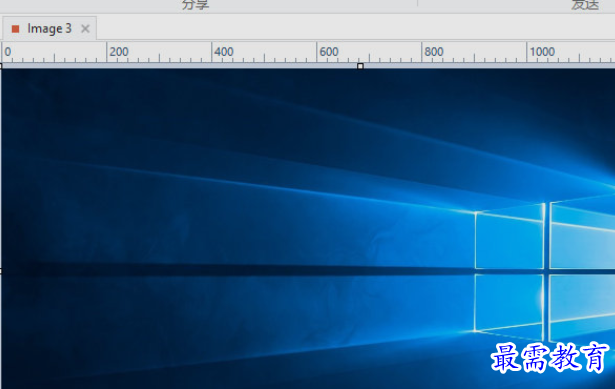The image size is (615, 389).
Task: Click the 200 mark on the ruler
Action: [x=119, y=52]
